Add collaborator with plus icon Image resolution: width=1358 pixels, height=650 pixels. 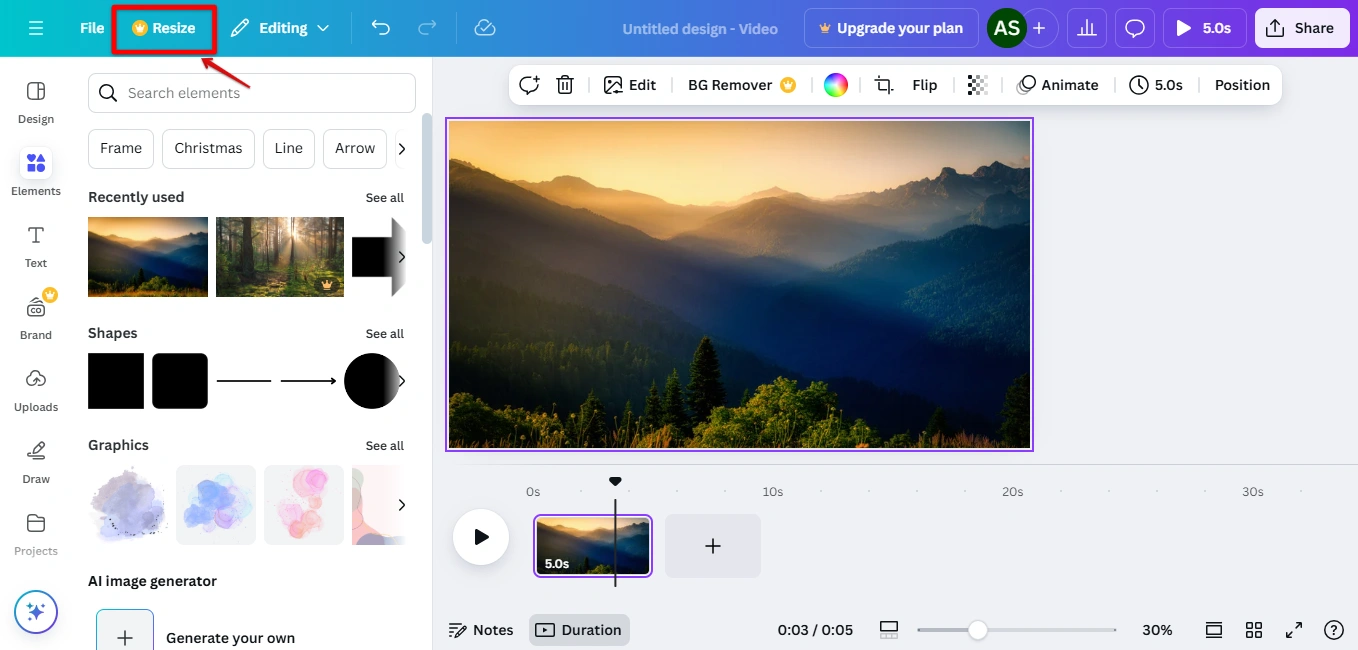[x=1039, y=28]
